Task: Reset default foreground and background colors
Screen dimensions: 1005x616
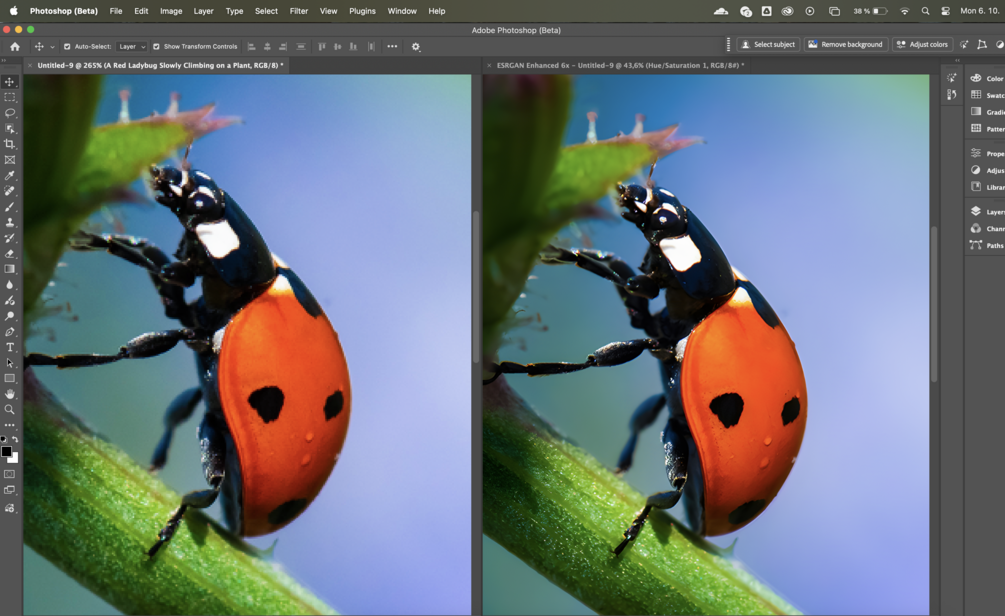Action: (4, 439)
